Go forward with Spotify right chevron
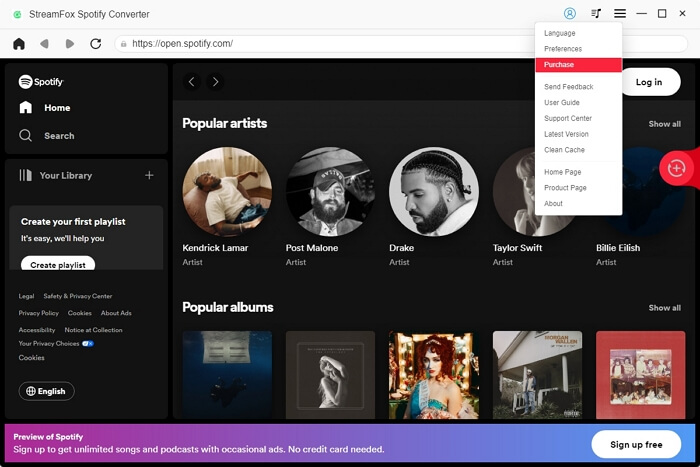This screenshot has width=700, height=467. [216, 82]
